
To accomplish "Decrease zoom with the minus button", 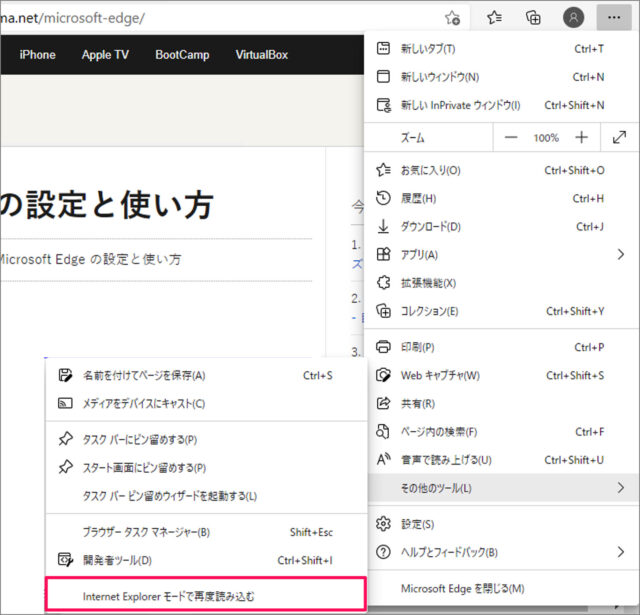I will coord(511,138).
